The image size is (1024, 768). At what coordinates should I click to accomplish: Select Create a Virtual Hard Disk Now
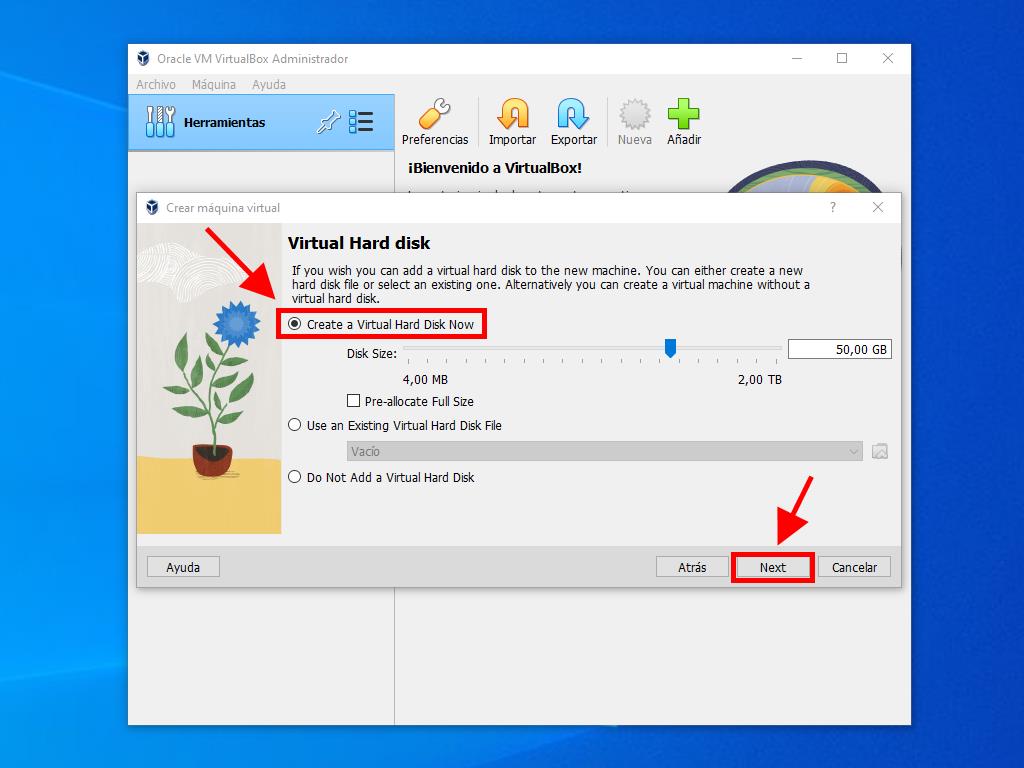[x=295, y=324]
